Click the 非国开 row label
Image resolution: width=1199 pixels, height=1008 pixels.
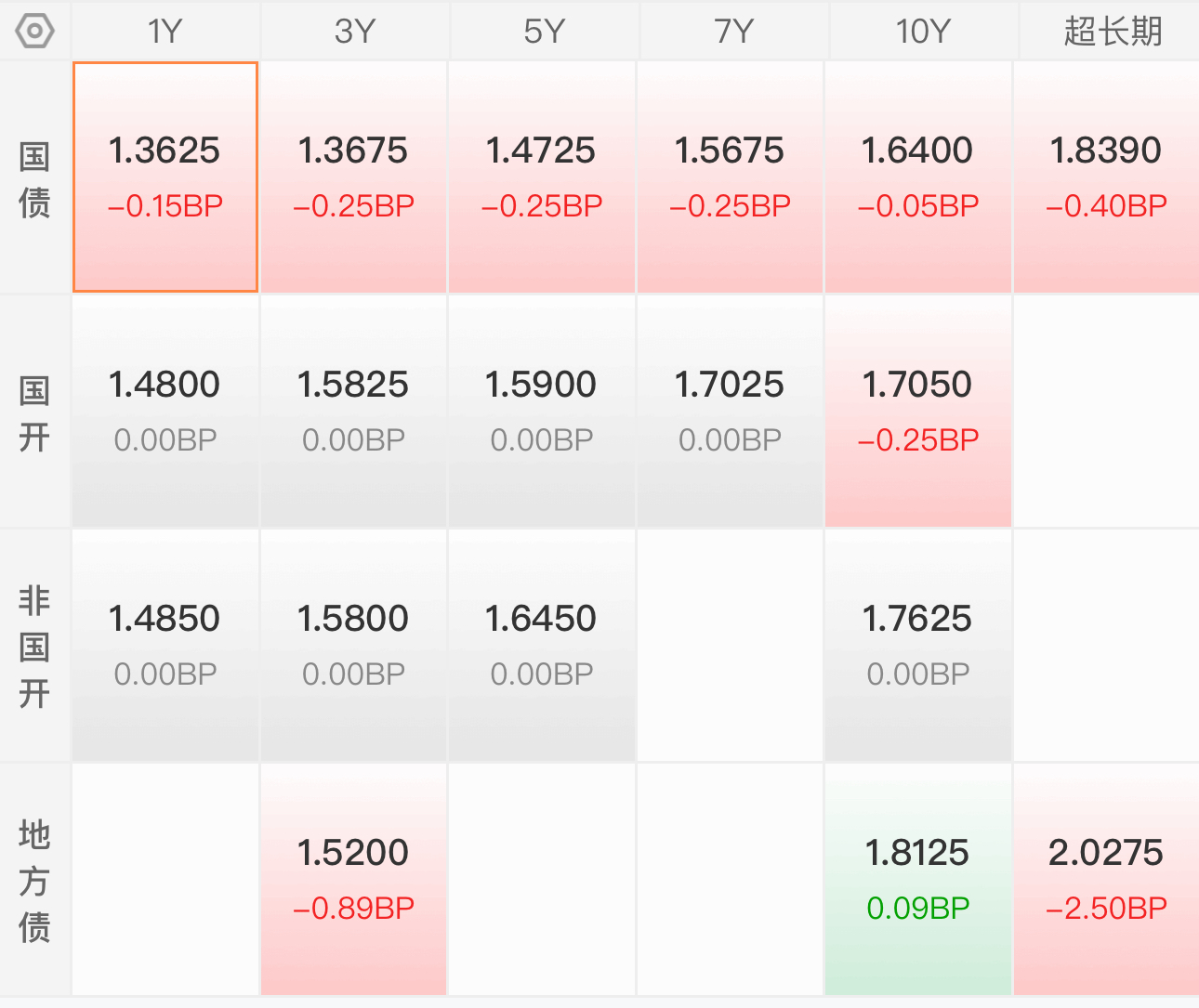tap(34, 646)
